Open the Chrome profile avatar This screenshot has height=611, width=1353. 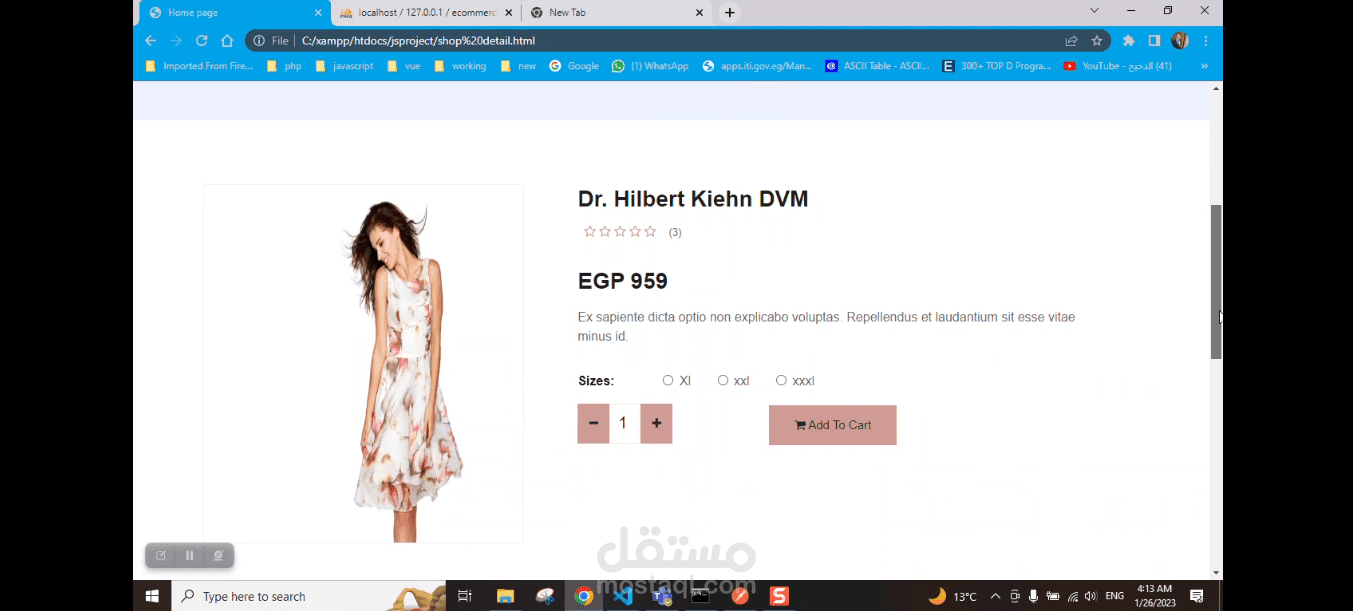click(1180, 41)
